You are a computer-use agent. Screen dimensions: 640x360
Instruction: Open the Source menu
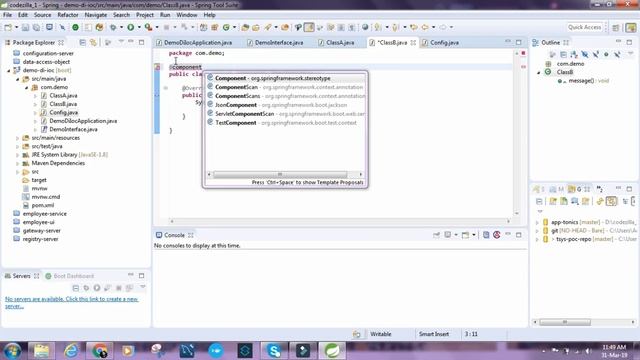tap(42, 15)
